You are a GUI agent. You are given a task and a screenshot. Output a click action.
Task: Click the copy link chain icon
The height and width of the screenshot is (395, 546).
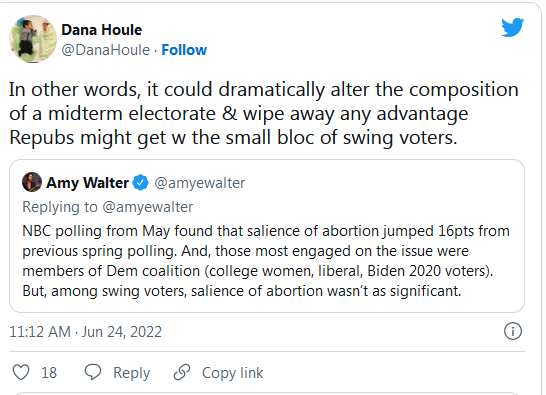click(182, 372)
